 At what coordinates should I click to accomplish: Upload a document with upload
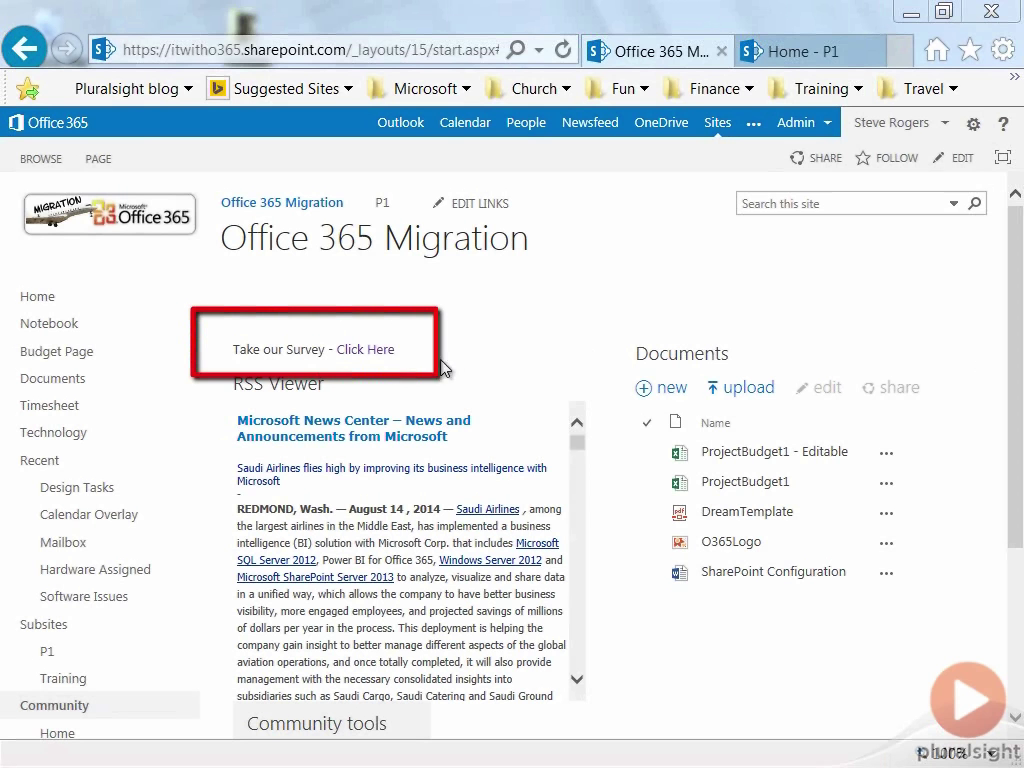pos(741,388)
